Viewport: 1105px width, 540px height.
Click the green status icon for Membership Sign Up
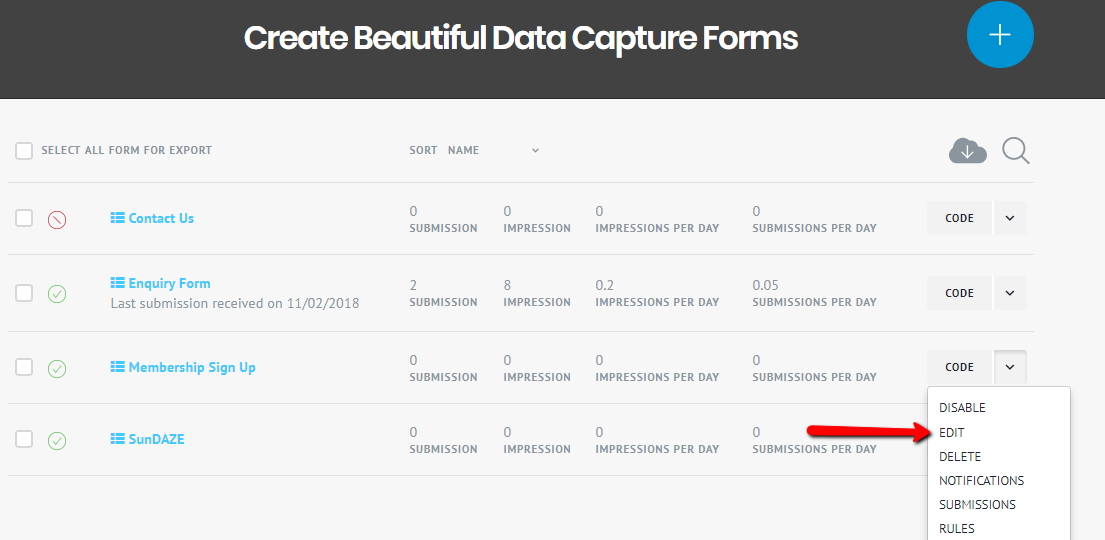point(57,368)
